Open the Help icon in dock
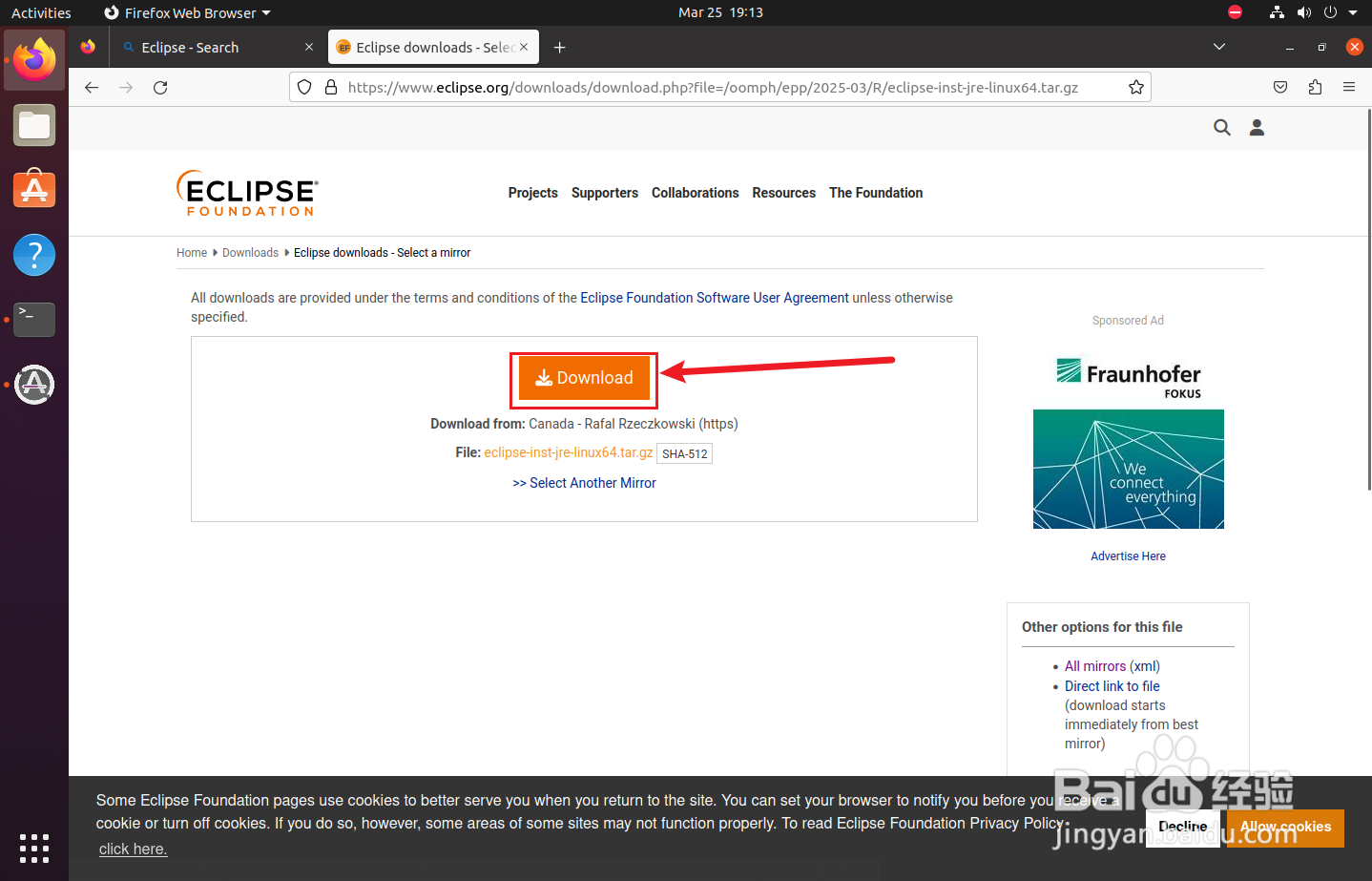1372x881 pixels. click(x=34, y=255)
